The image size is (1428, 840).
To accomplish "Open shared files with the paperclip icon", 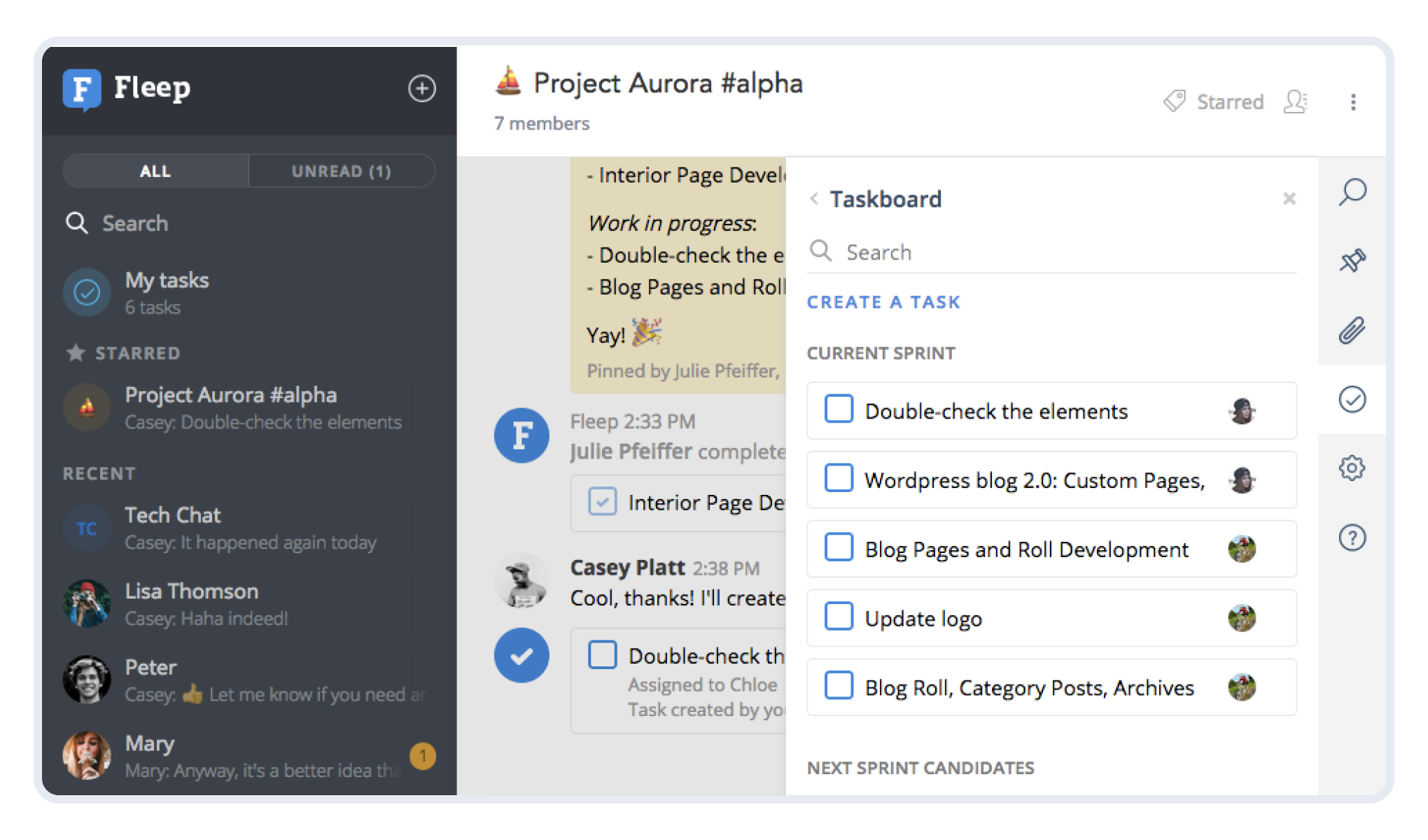I will tap(1352, 329).
